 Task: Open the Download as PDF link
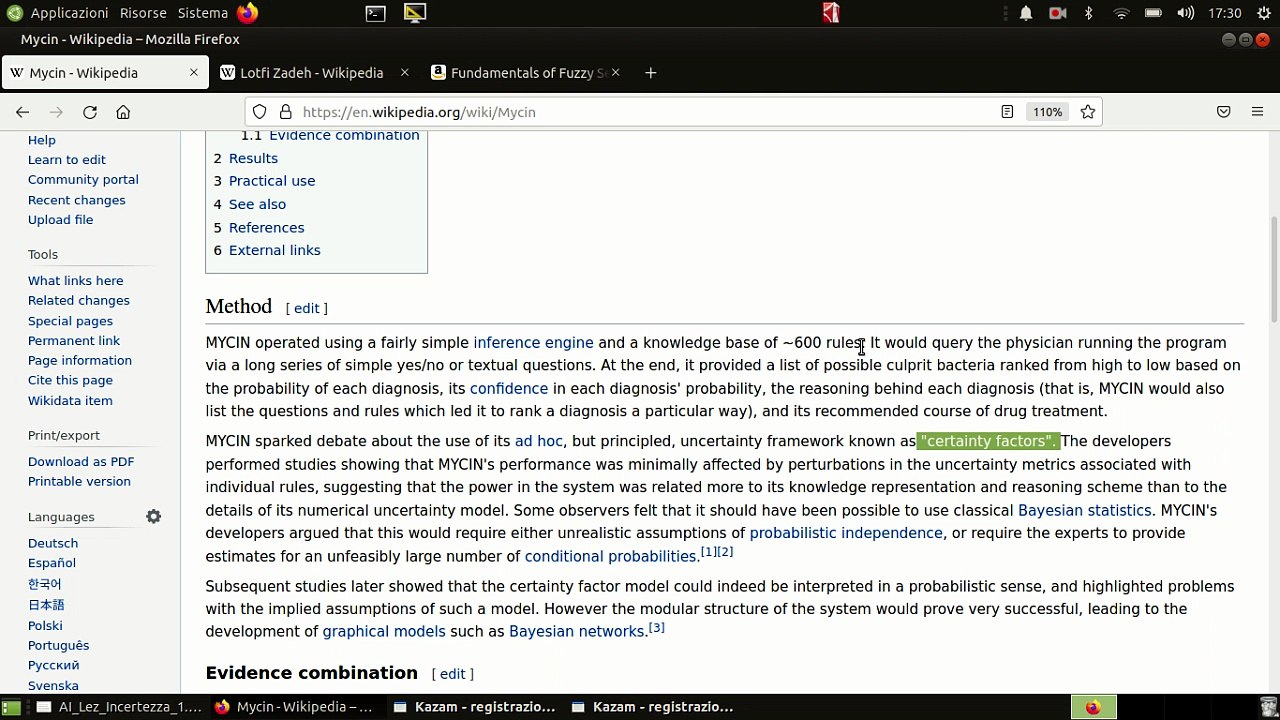pyautogui.click(x=81, y=462)
